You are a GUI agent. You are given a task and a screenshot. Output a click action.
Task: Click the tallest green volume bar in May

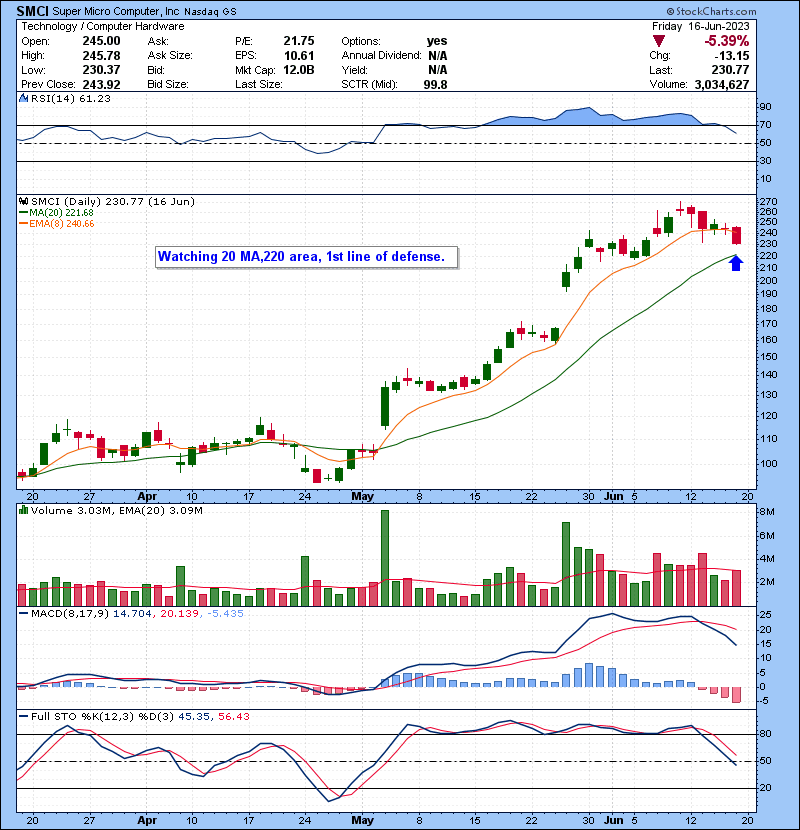384,557
